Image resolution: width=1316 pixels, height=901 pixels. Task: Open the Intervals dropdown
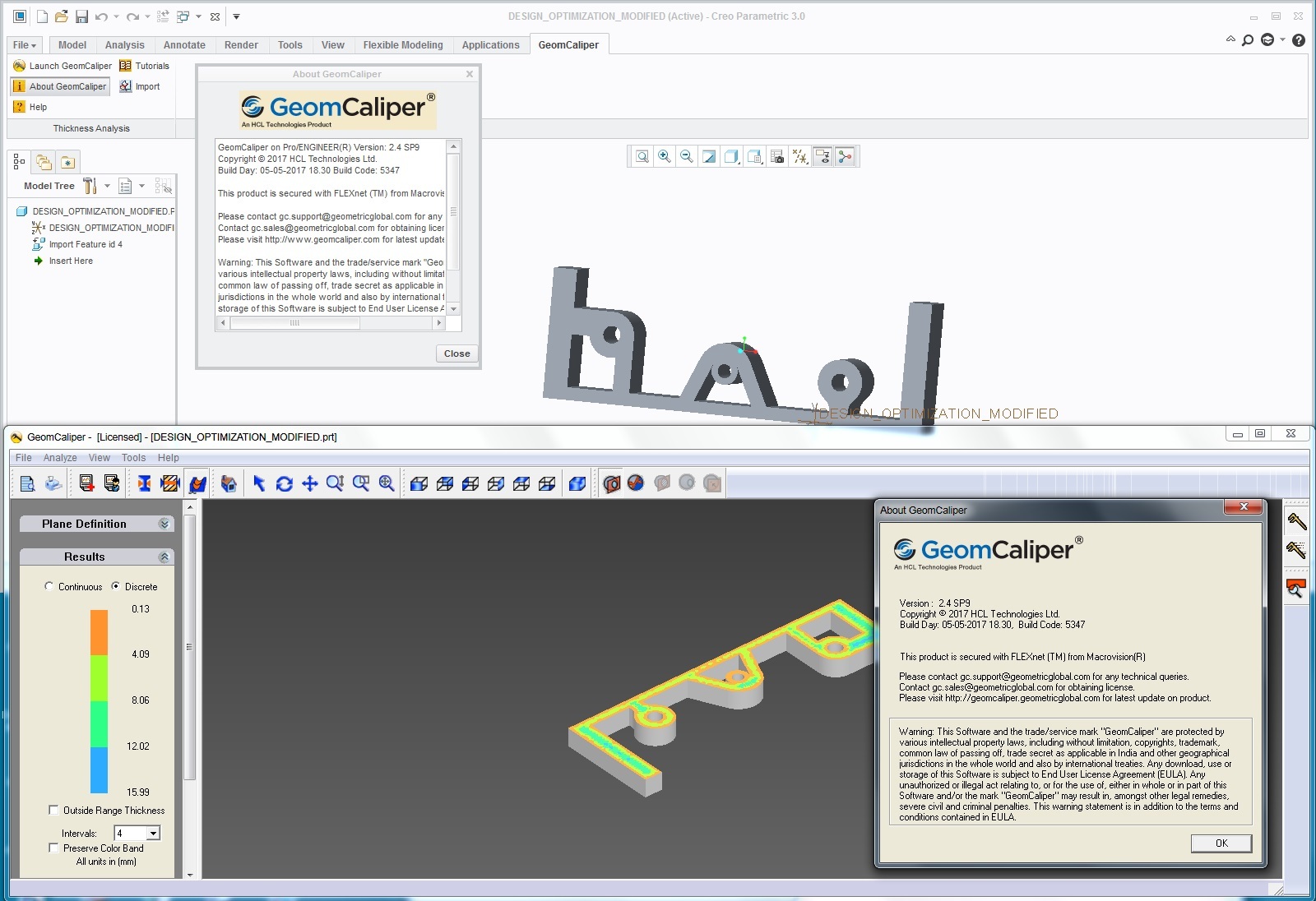click(x=153, y=834)
